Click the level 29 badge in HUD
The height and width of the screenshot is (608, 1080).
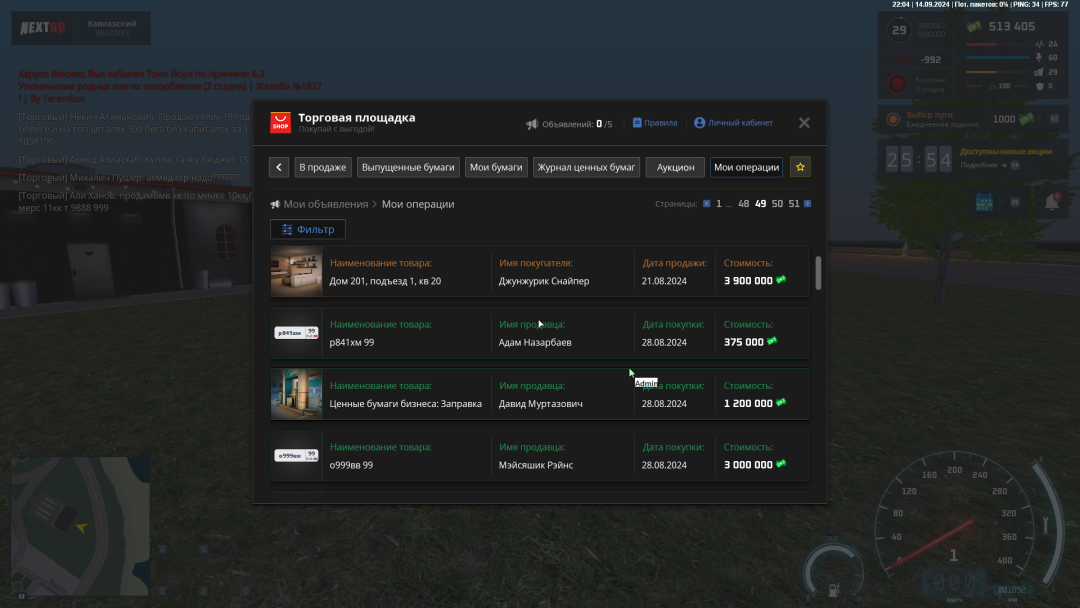(899, 30)
